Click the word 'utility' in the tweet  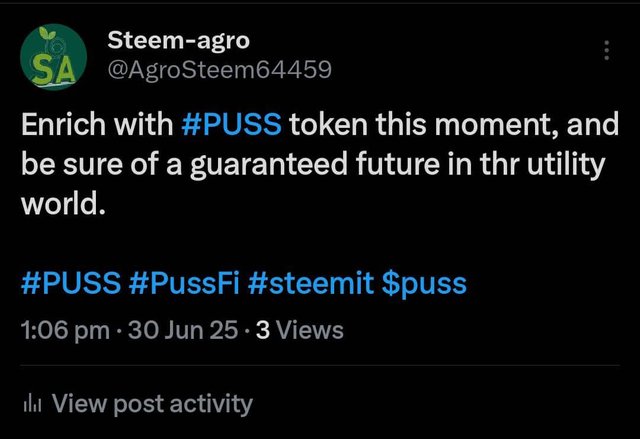pos(566,164)
